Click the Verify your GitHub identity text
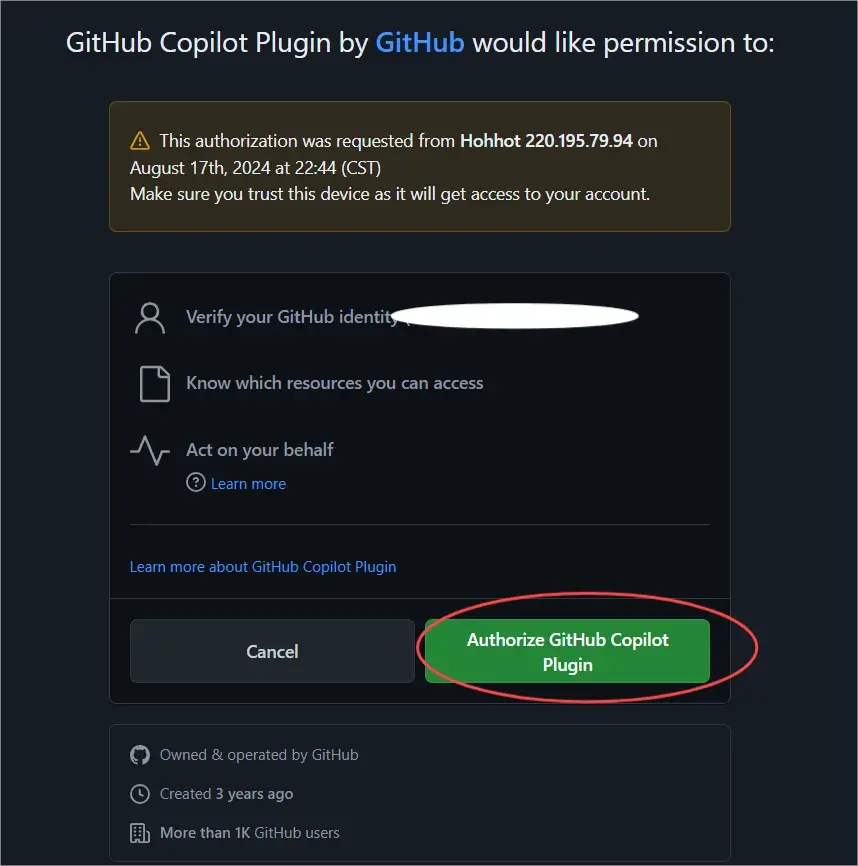Image resolution: width=858 pixels, height=866 pixels. click(292, 317)
